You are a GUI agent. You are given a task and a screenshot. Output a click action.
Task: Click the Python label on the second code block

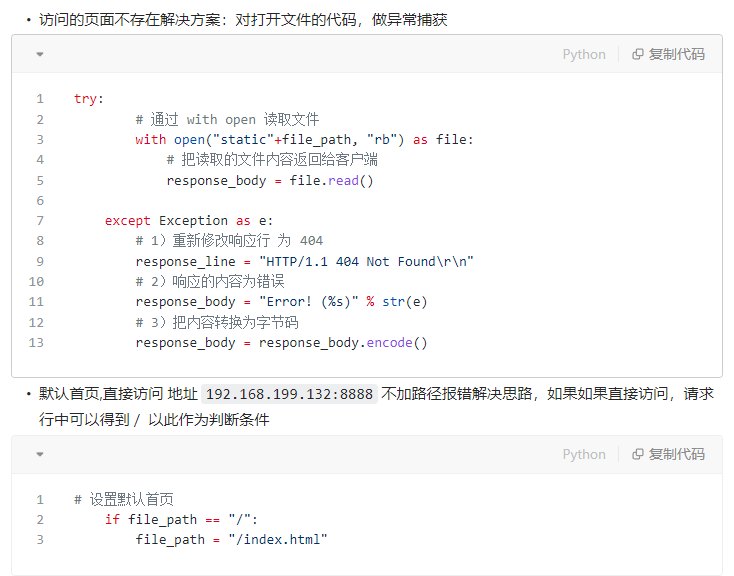click(x=584, y=454)
